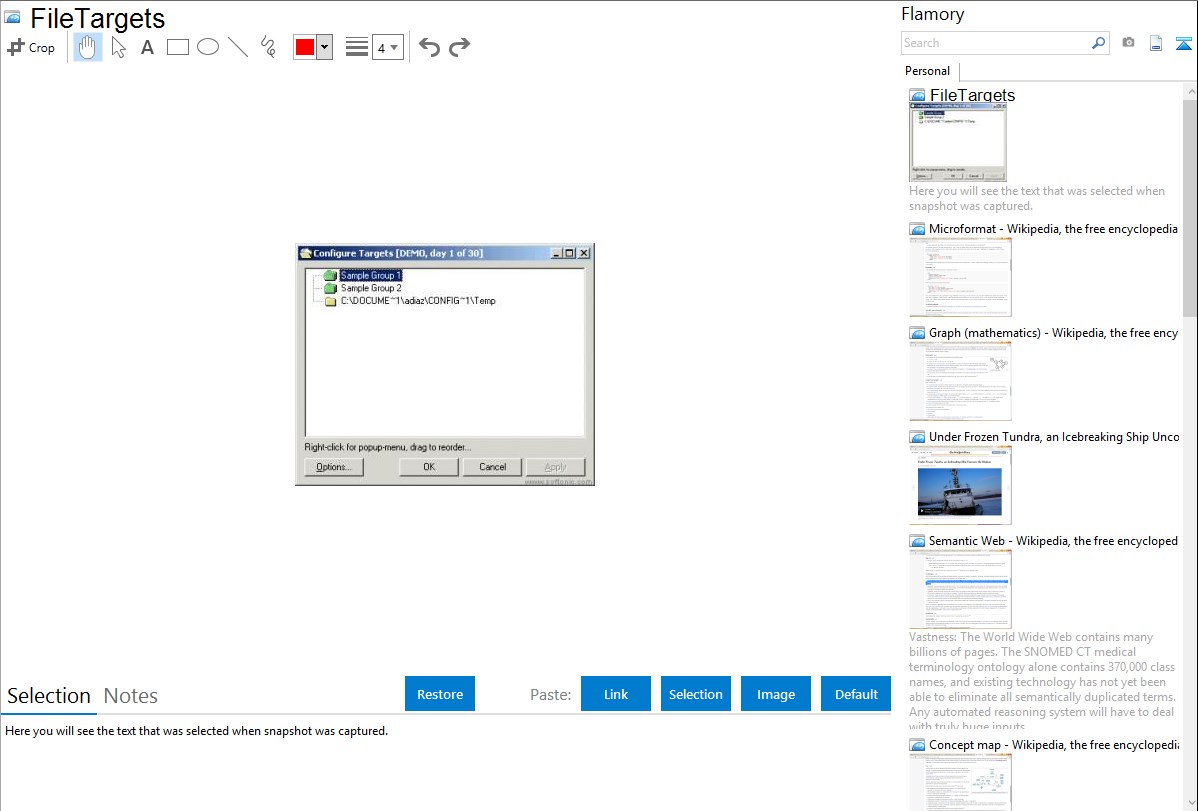This screenshot has width=1198, height=811.
Task: Click the icon beside Graph (mathematics) entry
Action: [917, 333]
